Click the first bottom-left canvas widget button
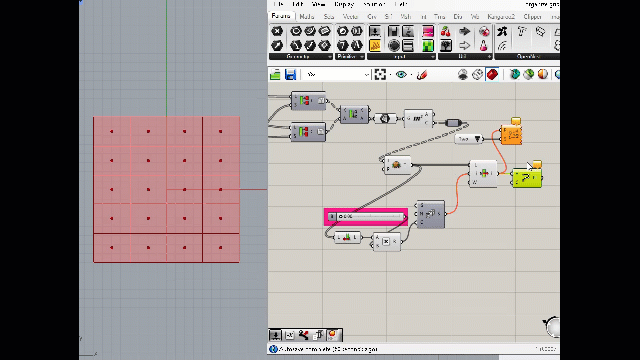Image resolution: width=640 pixels, height=360 pixels. coord(276,335)
